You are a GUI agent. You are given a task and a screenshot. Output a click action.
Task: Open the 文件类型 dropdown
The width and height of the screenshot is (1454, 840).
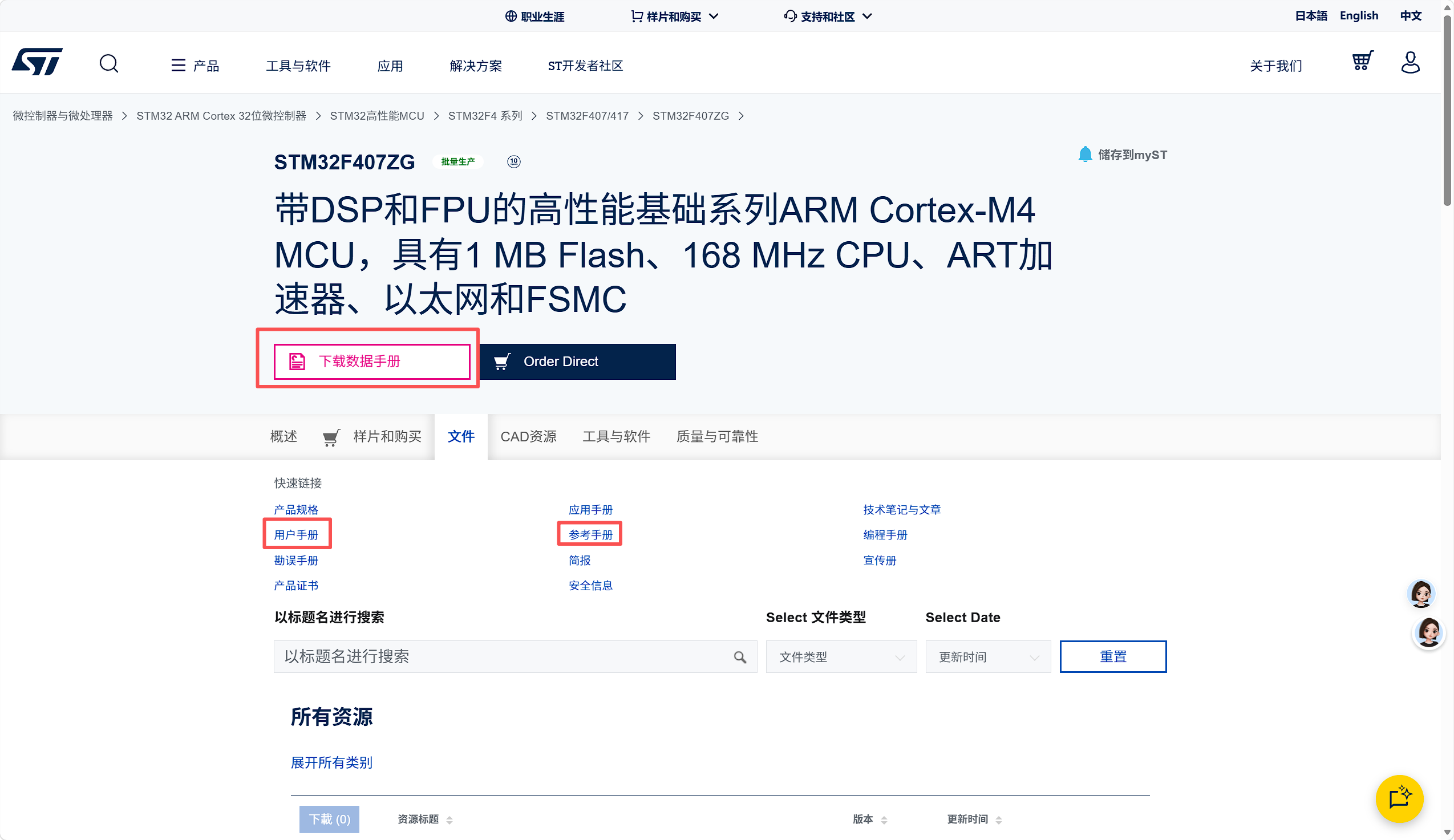pos(841,656)
